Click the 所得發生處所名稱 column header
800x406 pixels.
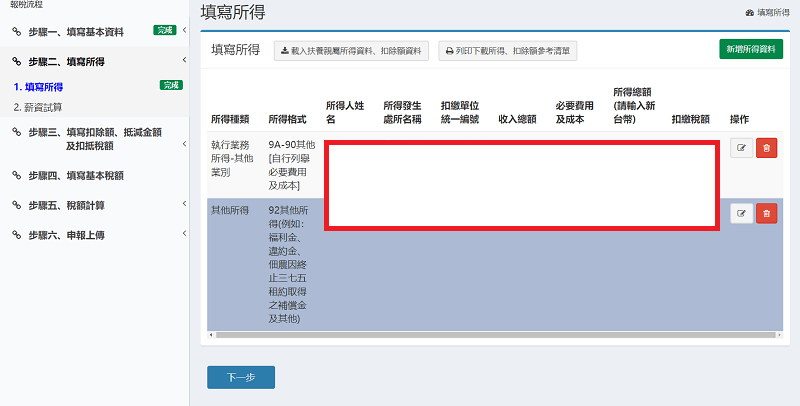pyautogui.click(x=403, y=112)
